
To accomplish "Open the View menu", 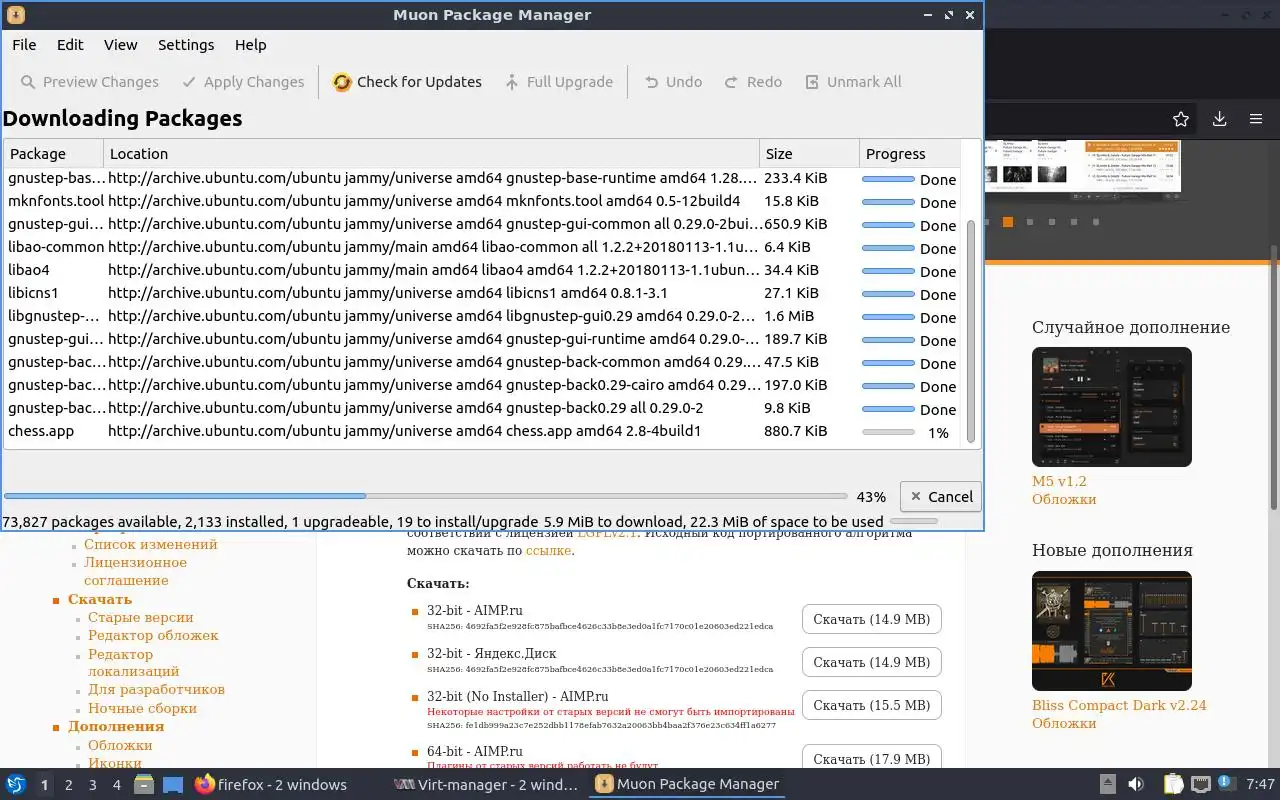I will [120, 44].
